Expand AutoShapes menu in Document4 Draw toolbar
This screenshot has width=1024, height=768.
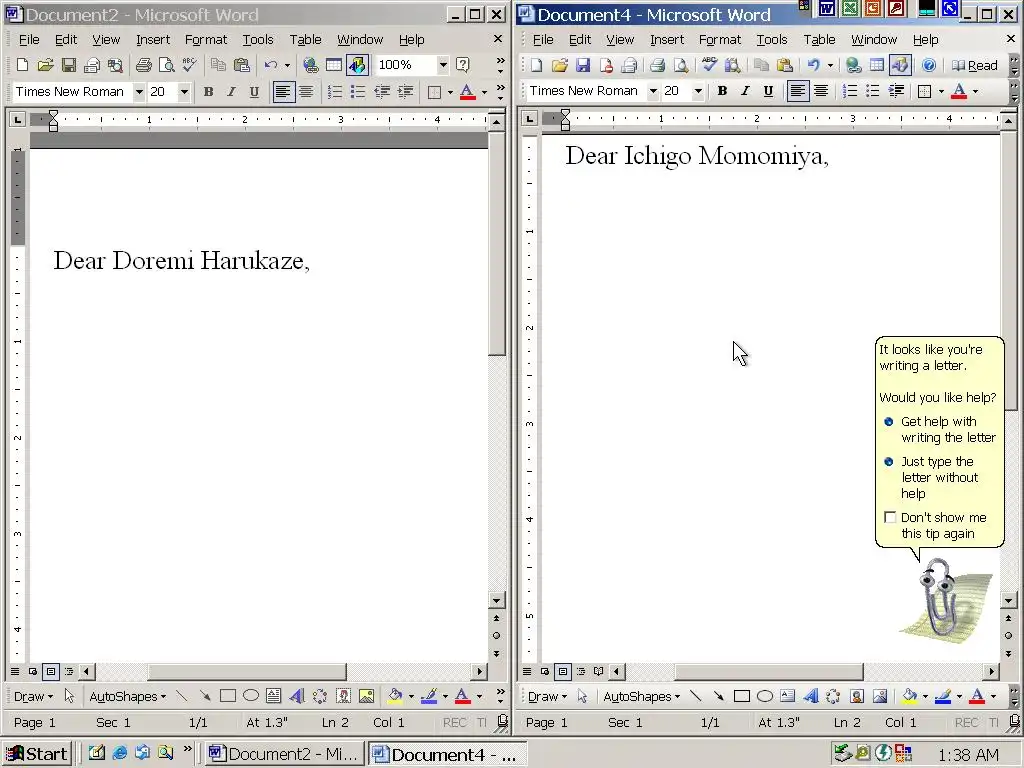(x=641, y=696)
